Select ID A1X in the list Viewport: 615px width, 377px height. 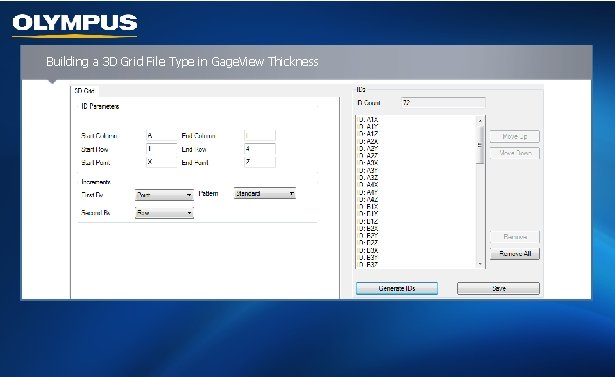click(368, 119)
